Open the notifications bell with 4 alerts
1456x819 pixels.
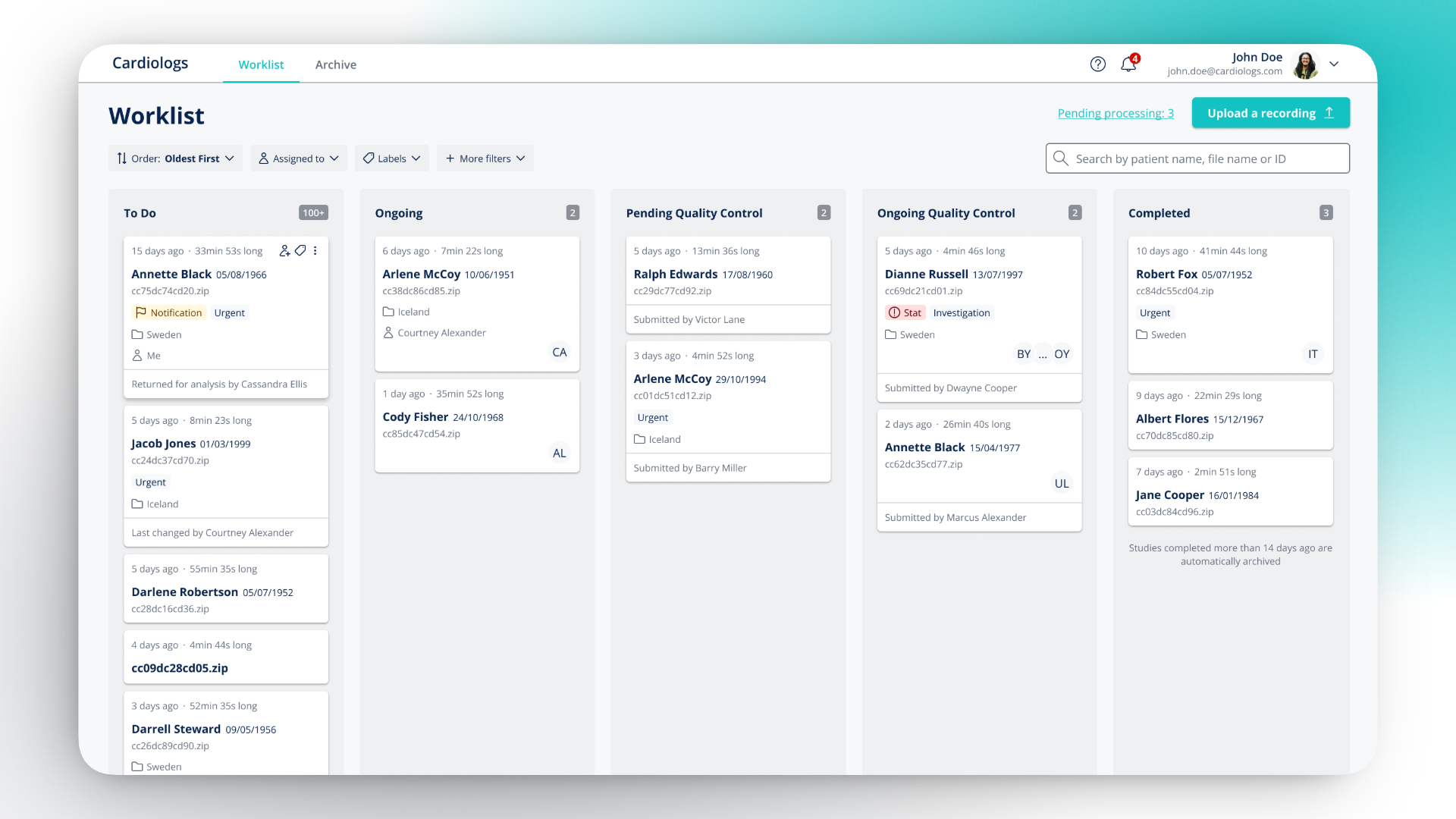coord(1128,64)
